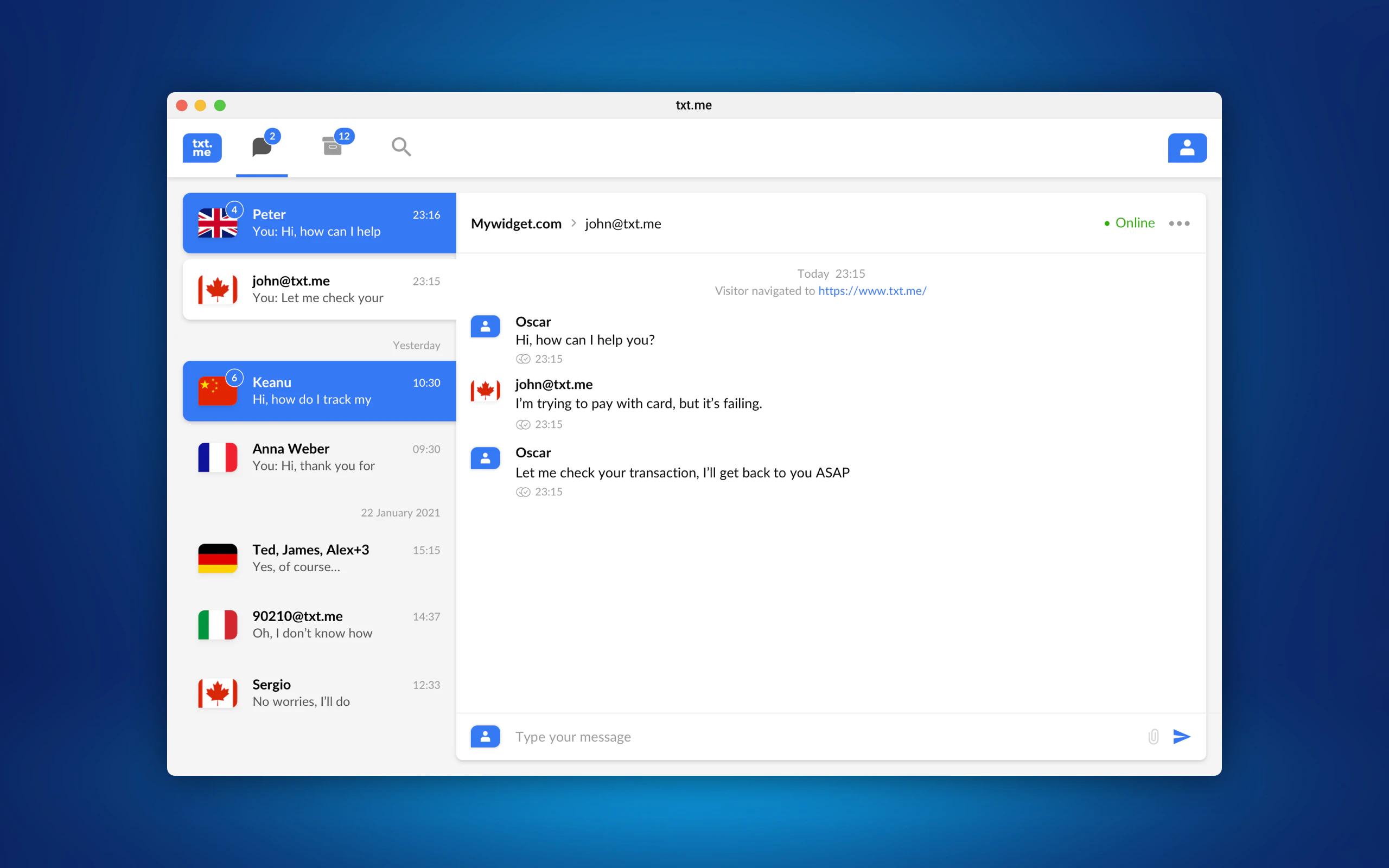The image size is (1389, 868).
Task: Click the unread badge 4 on Peter
Action: tap(234, 209)
